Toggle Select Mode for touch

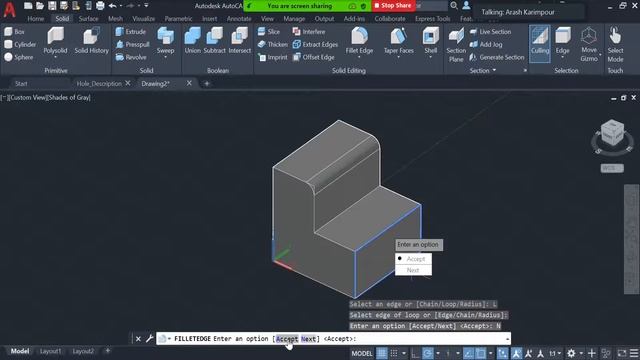pos(615,44)
